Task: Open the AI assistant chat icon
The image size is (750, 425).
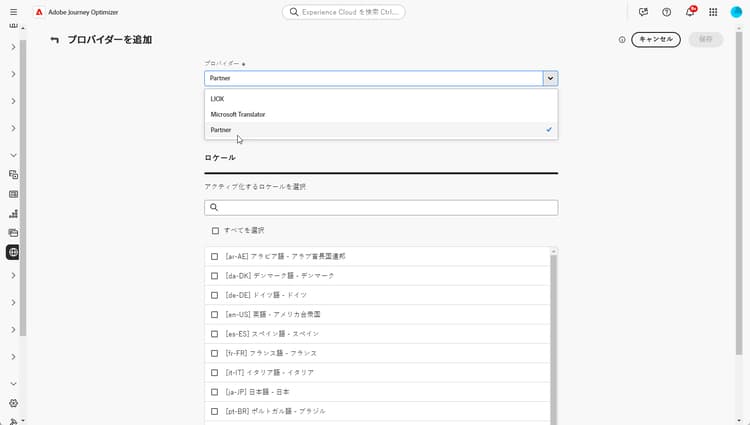Action: pyautogui.click(x=644, y=12)
